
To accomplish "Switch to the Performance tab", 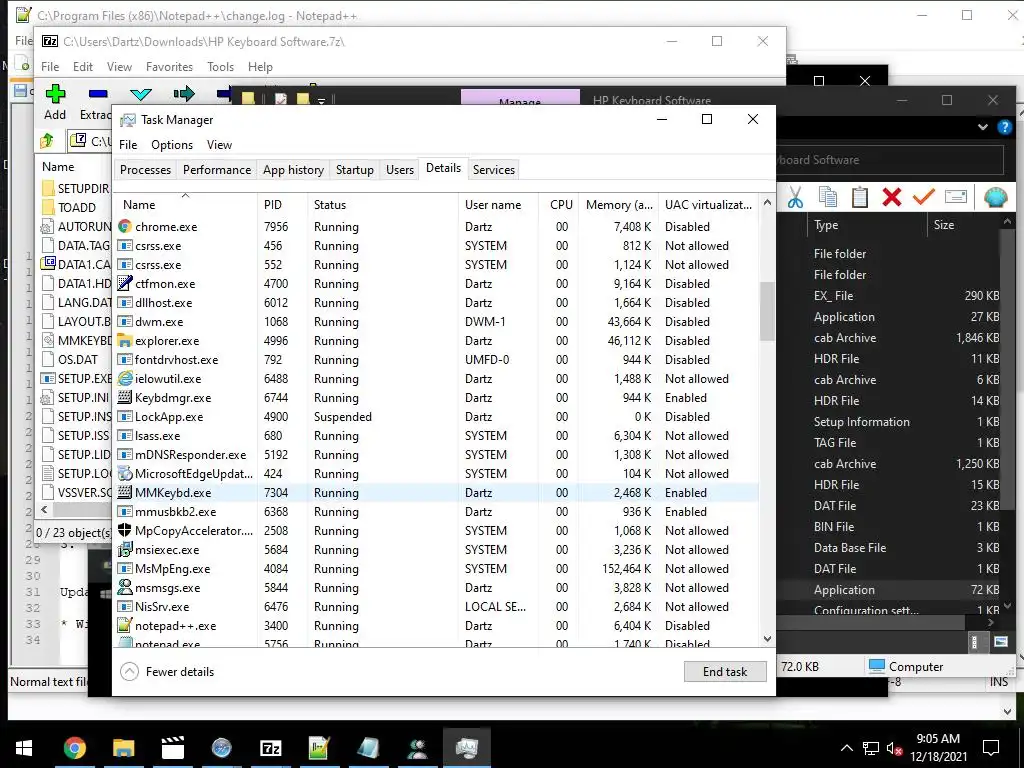I will (217, 170).
